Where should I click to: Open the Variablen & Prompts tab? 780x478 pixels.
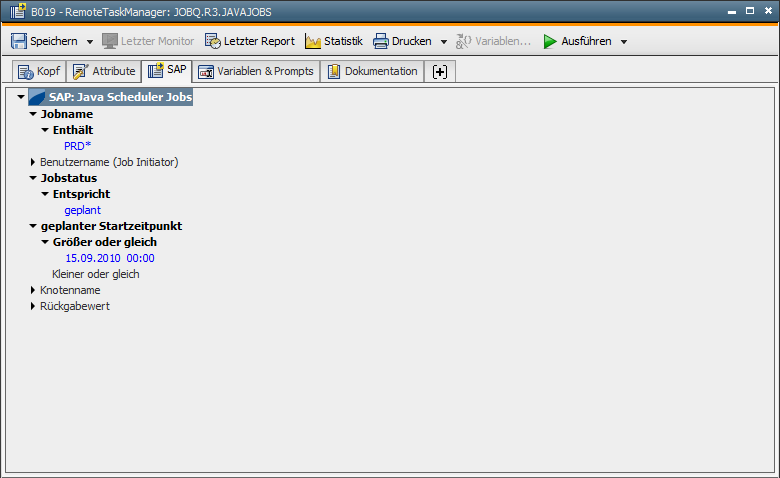tap(256, 71)
